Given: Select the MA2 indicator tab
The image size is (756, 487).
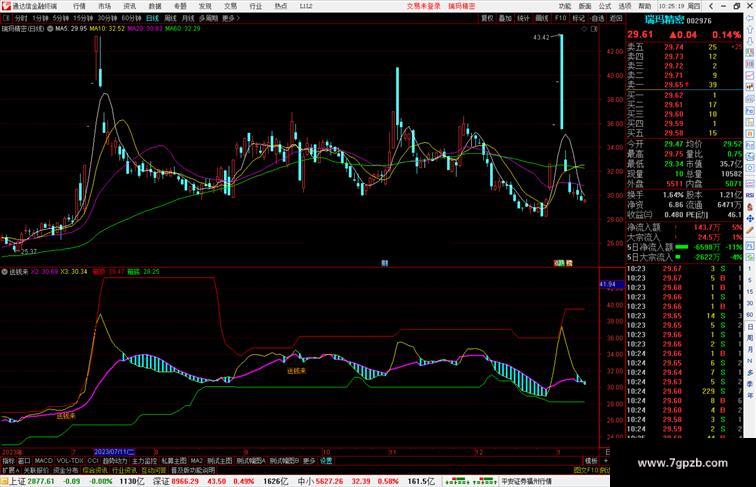Looking at the screenshot, I should coord(196,461).
